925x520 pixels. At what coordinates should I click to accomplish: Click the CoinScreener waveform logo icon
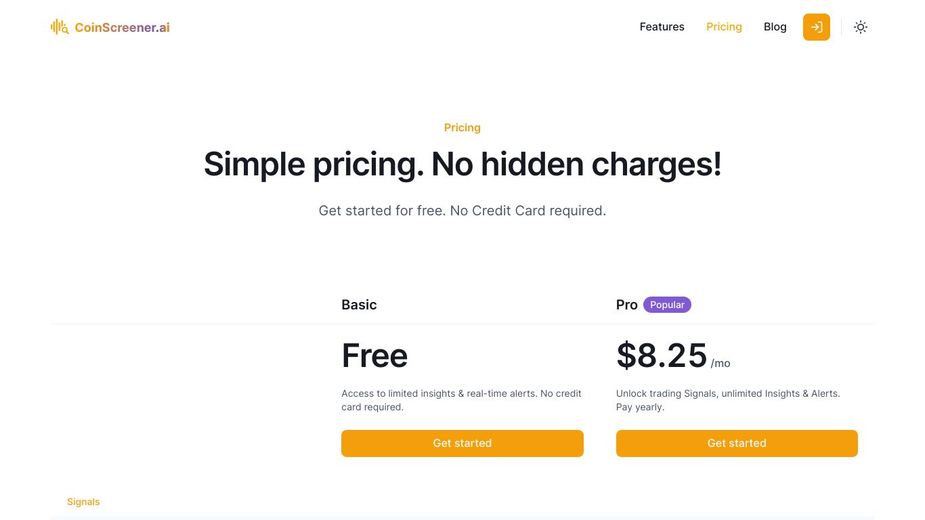[60, 27]
